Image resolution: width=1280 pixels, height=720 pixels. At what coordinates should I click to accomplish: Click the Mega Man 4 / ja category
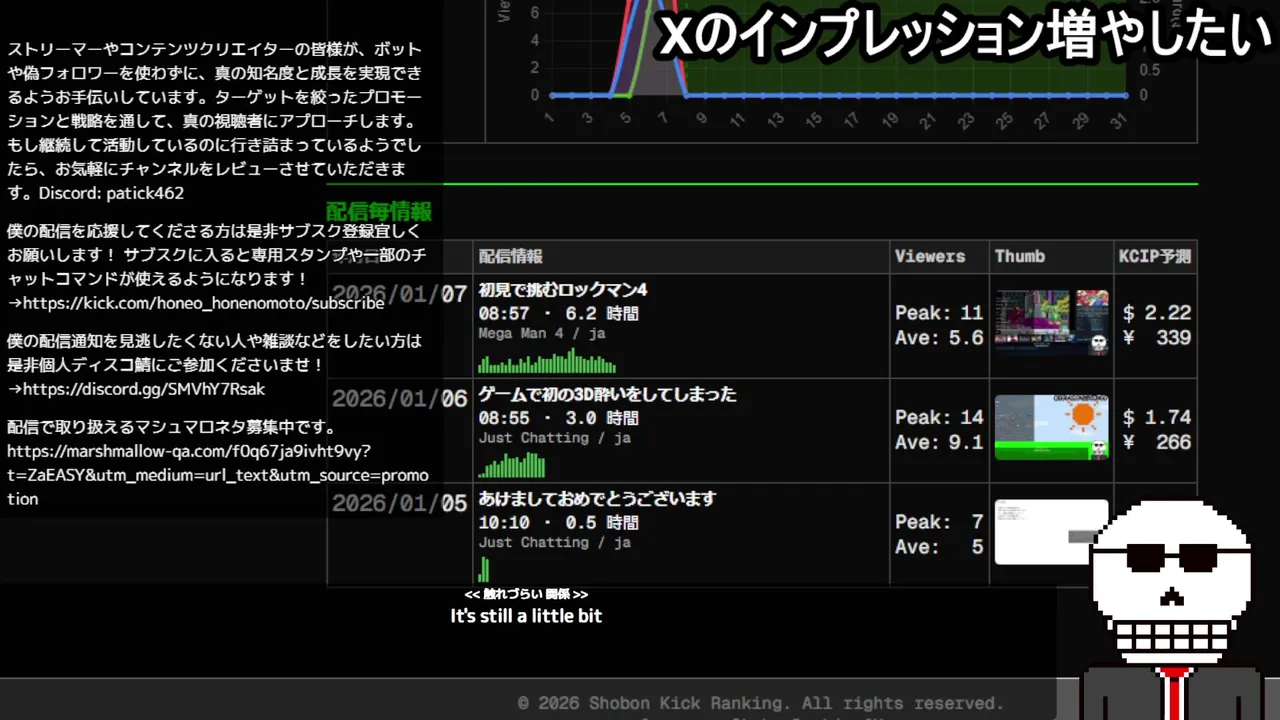pos(542,334)
